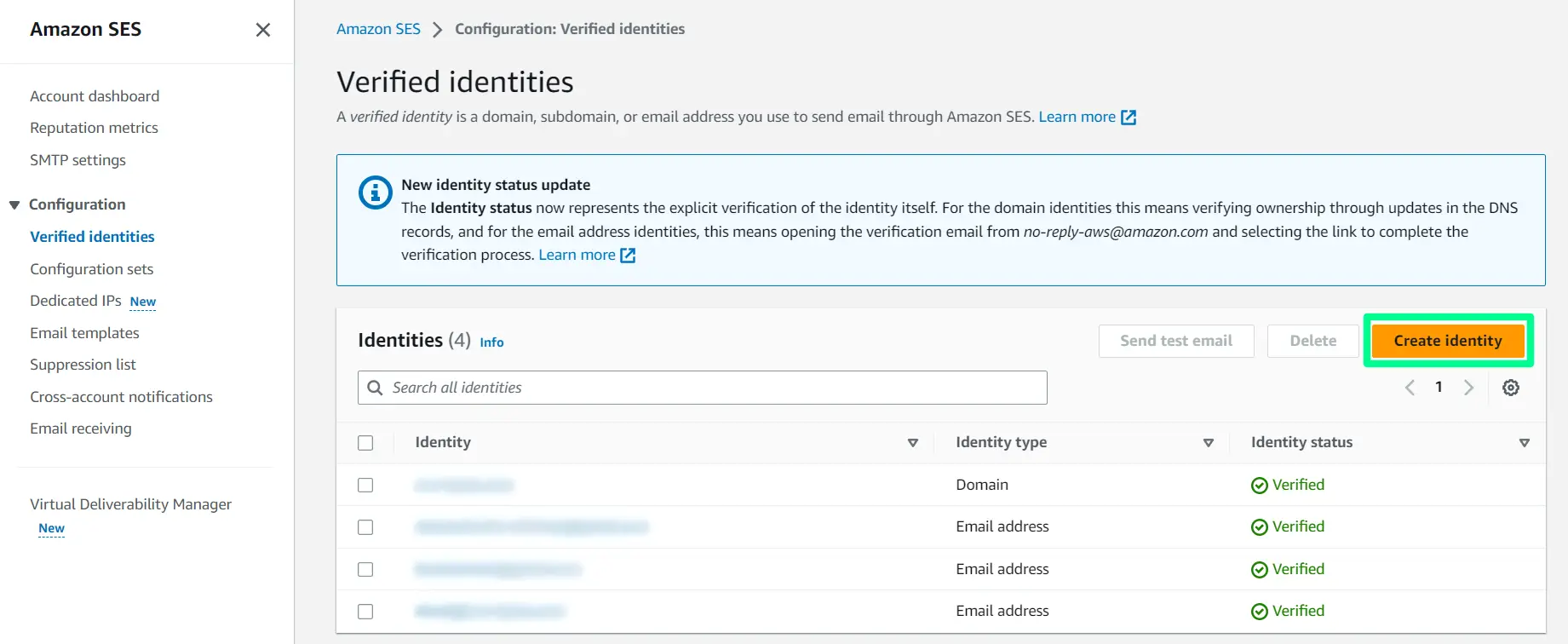Click page number 1 in pagination
The height and width of the screenshot is (644, 1568).
coord(1439,387)
